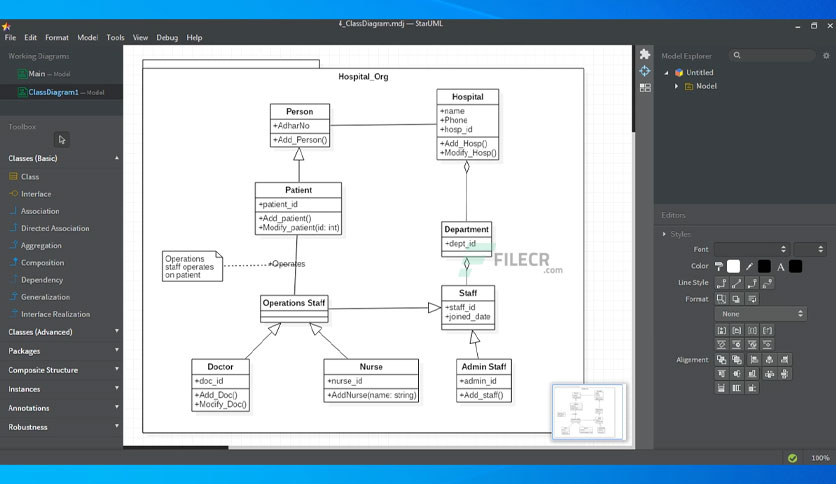Expand the Robustness toolbox section
The image size is (836, 484).
(x=117, y=426)
